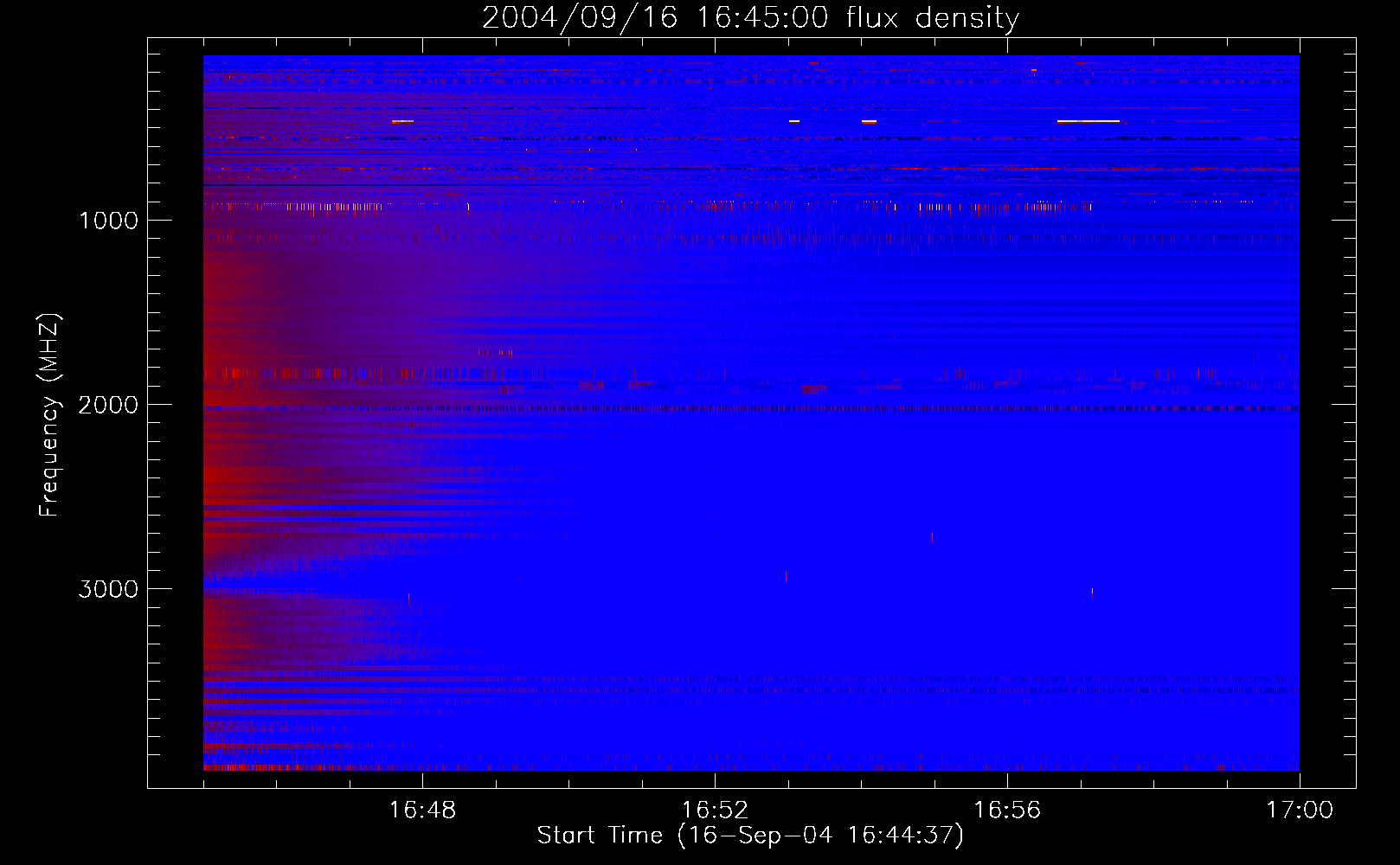Click the 1000 frequency tick label
The width and height of the screenshot is (1400, 865).
click(x=108, y=221)
